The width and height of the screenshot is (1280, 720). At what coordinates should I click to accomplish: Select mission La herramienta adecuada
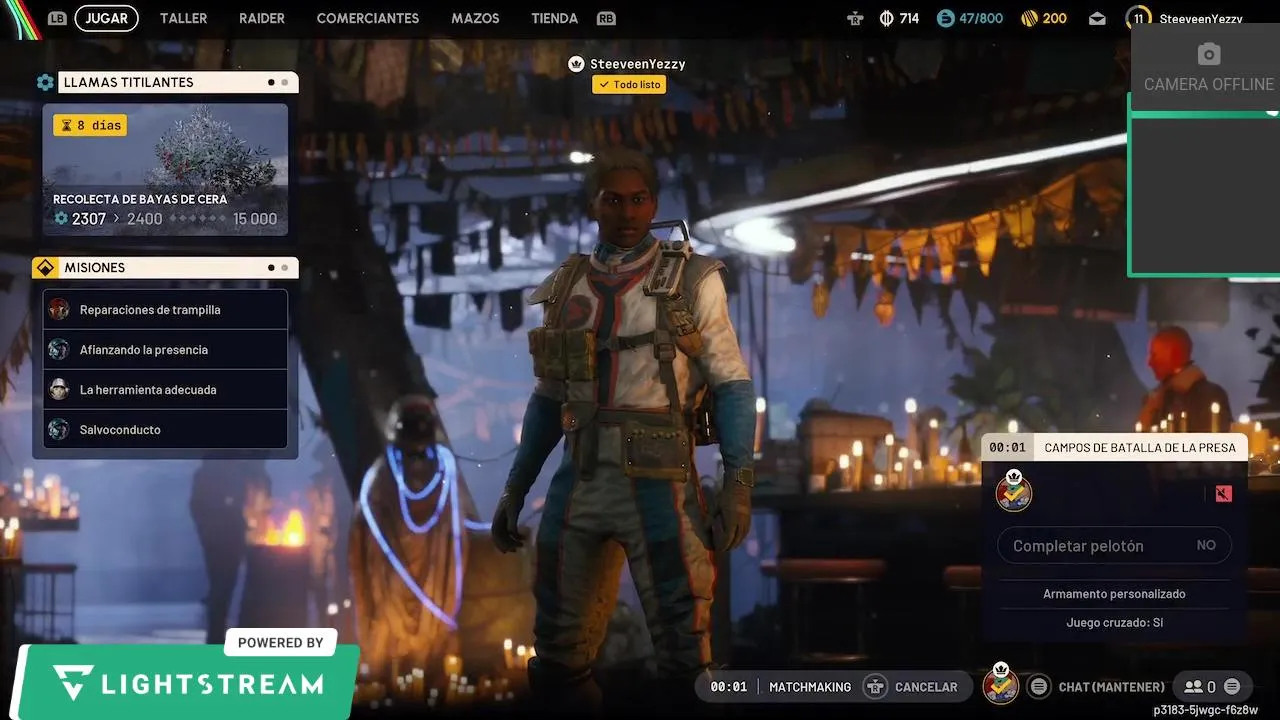click(165, 390)
